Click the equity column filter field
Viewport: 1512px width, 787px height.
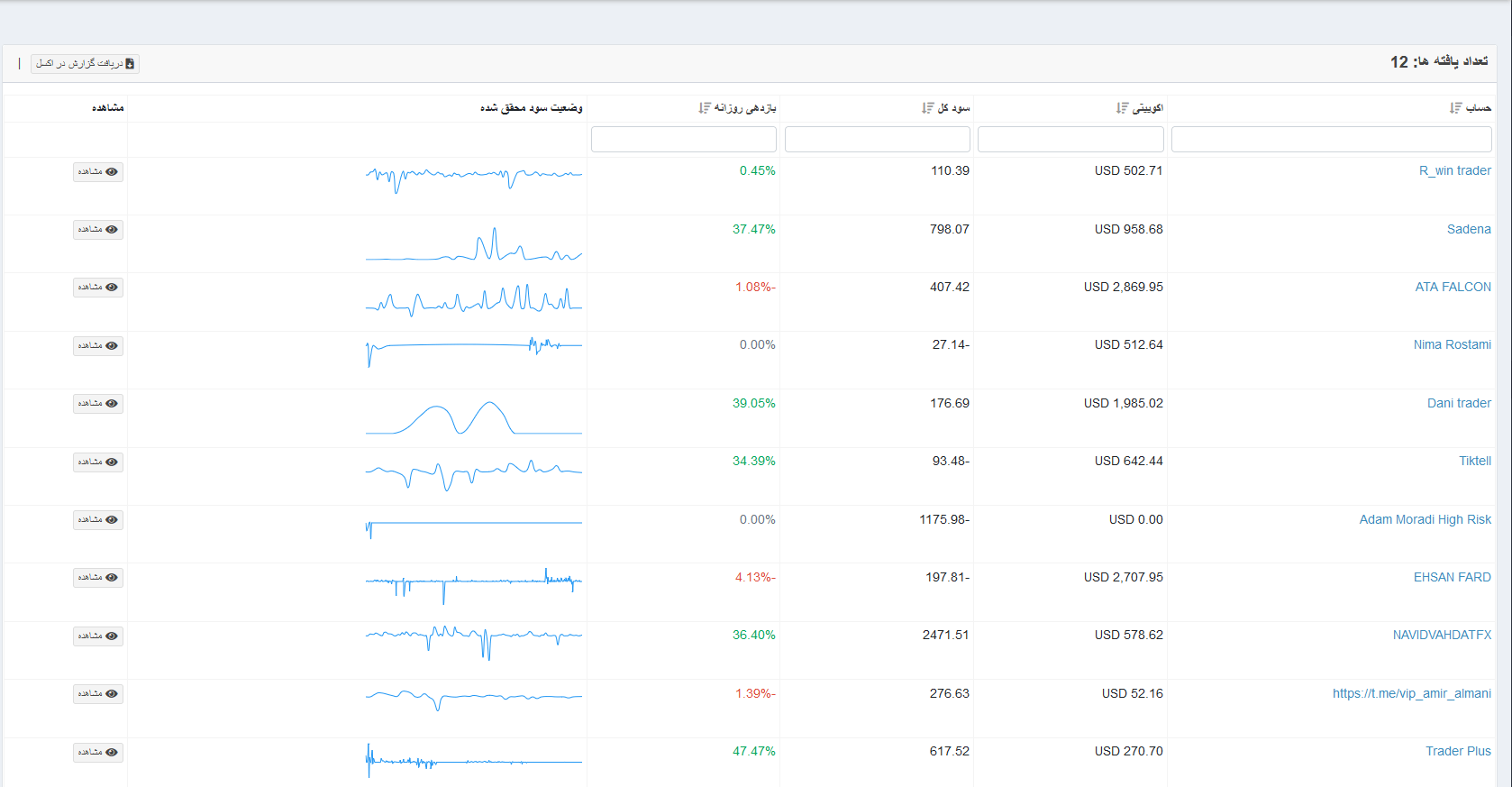(1070, 140)
